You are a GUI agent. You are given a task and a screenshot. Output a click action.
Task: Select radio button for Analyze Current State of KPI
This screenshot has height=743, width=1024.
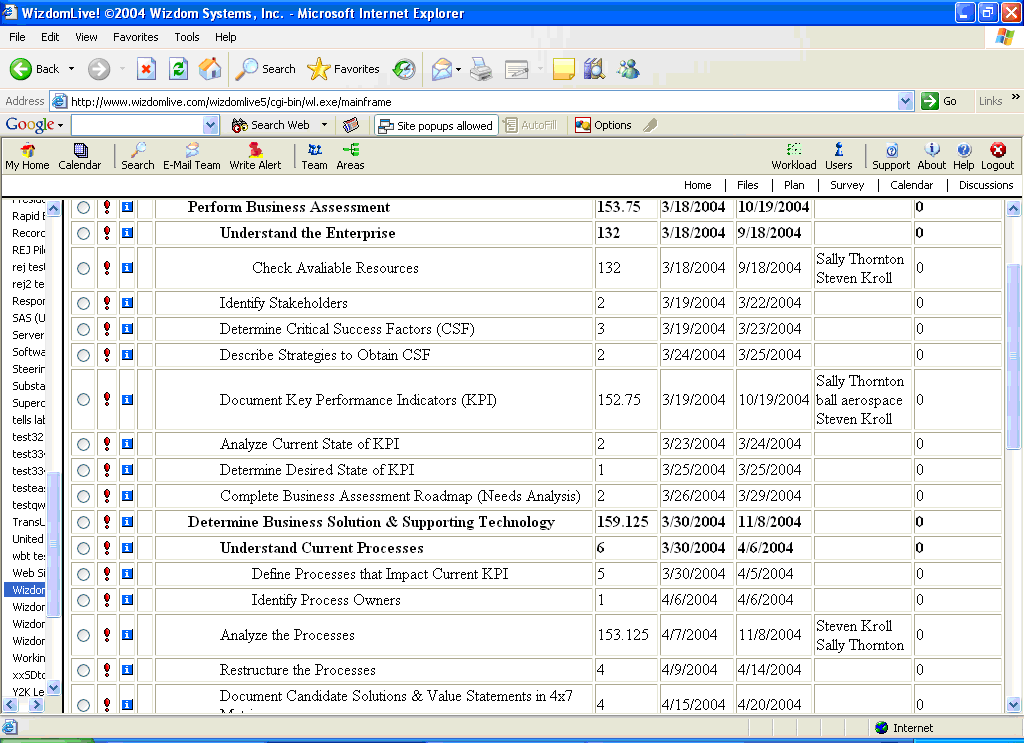point(83,444)
